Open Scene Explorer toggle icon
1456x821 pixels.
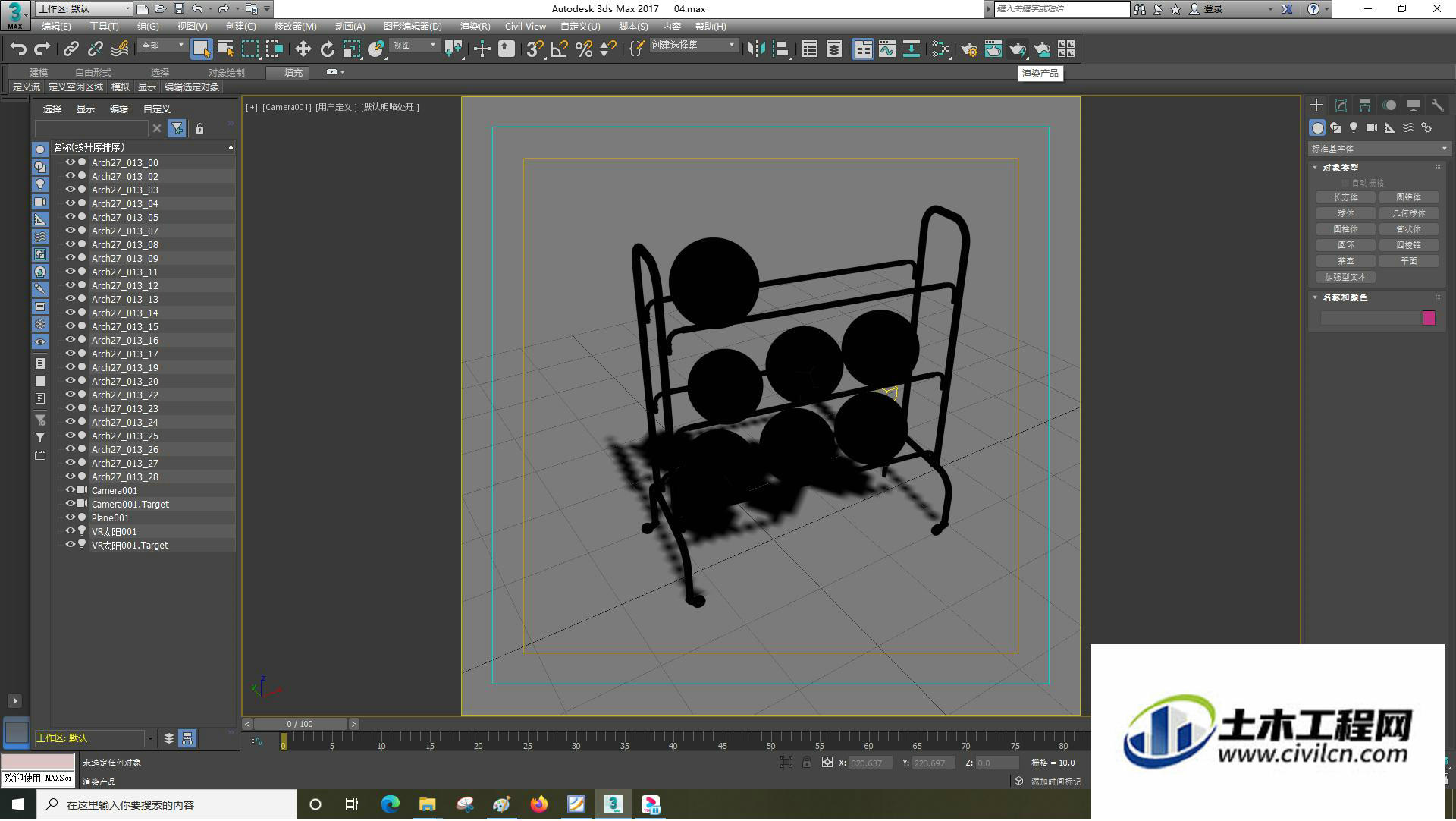tap(810, 49)
